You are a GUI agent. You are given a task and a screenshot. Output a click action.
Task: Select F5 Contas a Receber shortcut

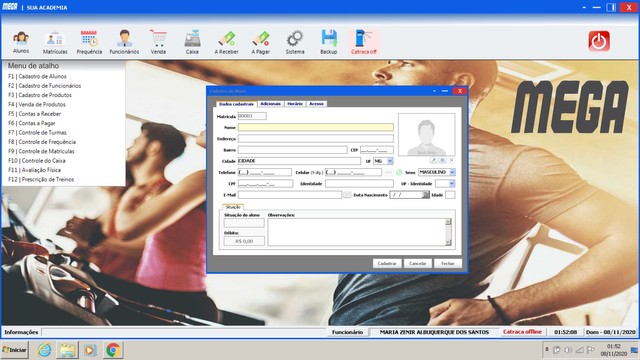pos(34,114)
